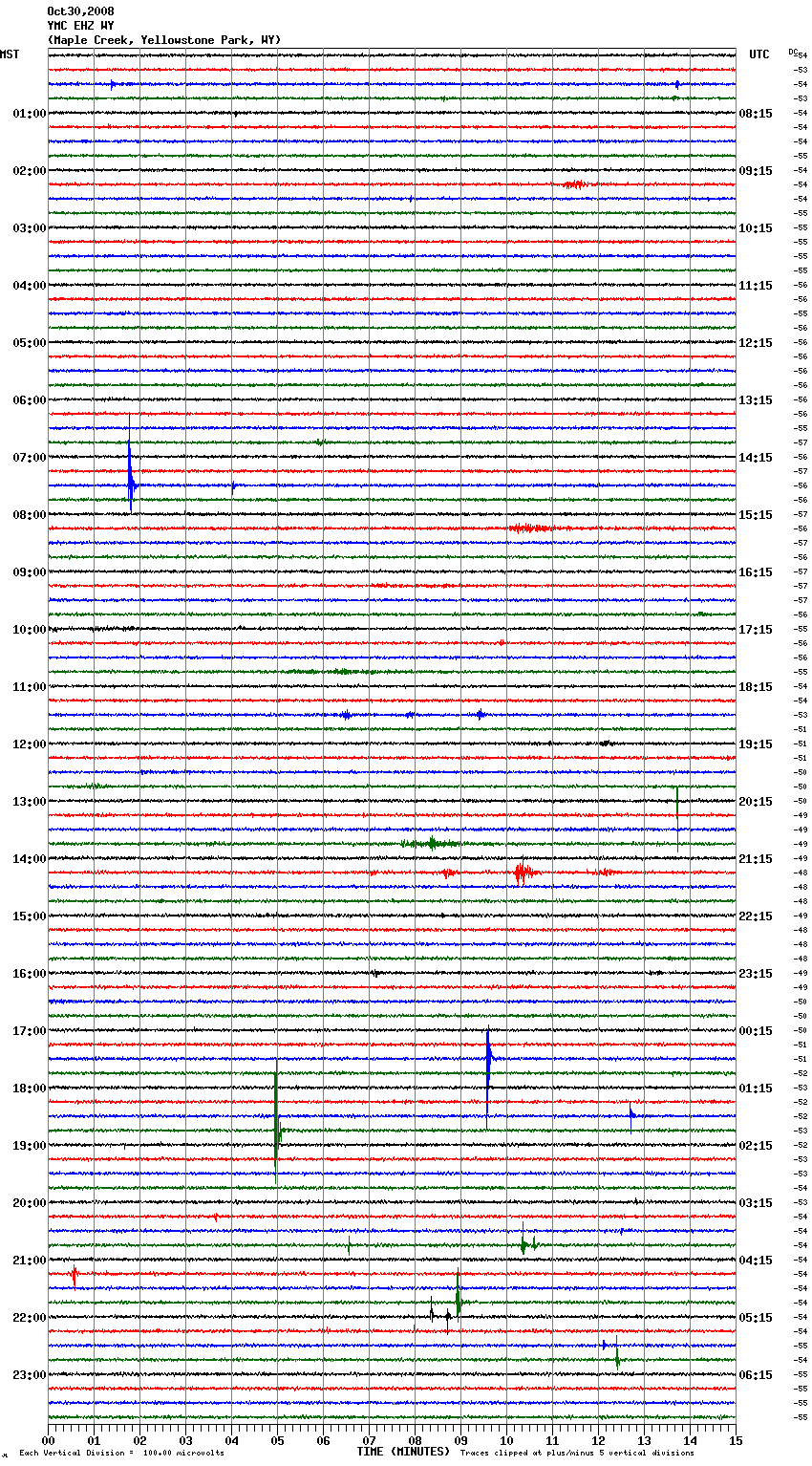The width and height of the screenshot is (812, 1466).
Task: Click minute 13 on the bottom time axis
Action: click(x=644, y=1440)
